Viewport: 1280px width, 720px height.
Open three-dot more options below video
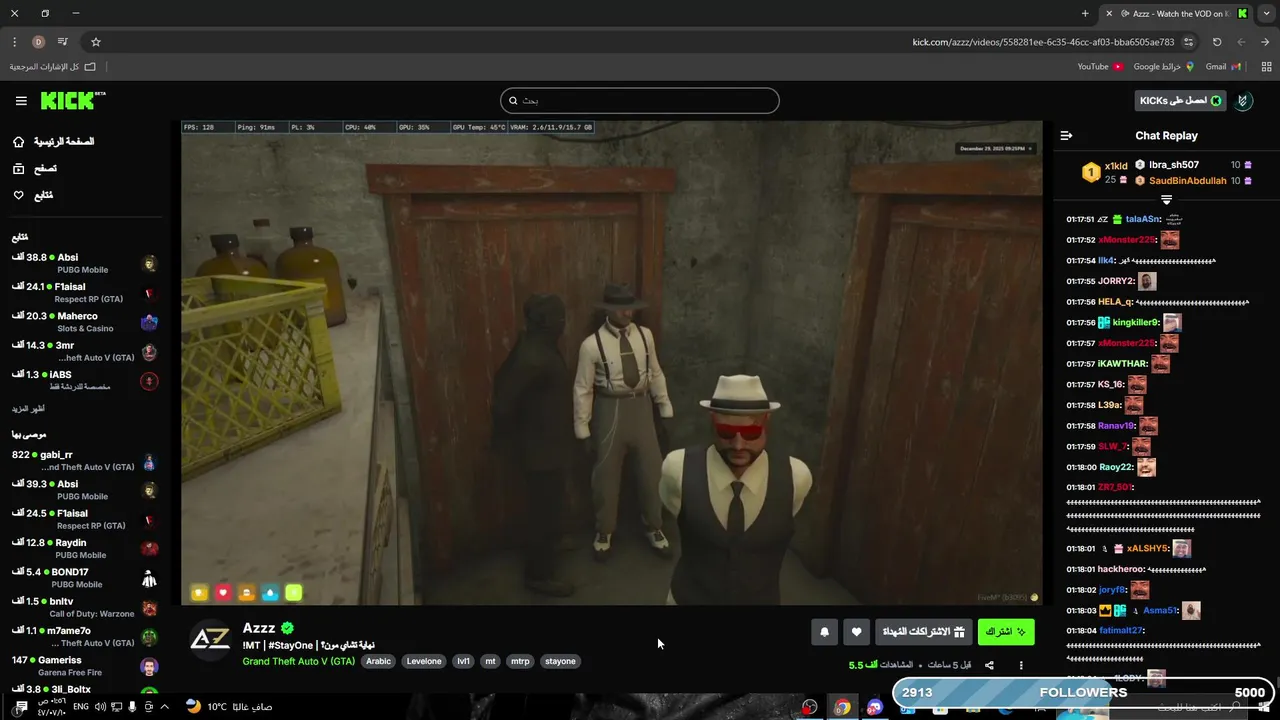1021,665
